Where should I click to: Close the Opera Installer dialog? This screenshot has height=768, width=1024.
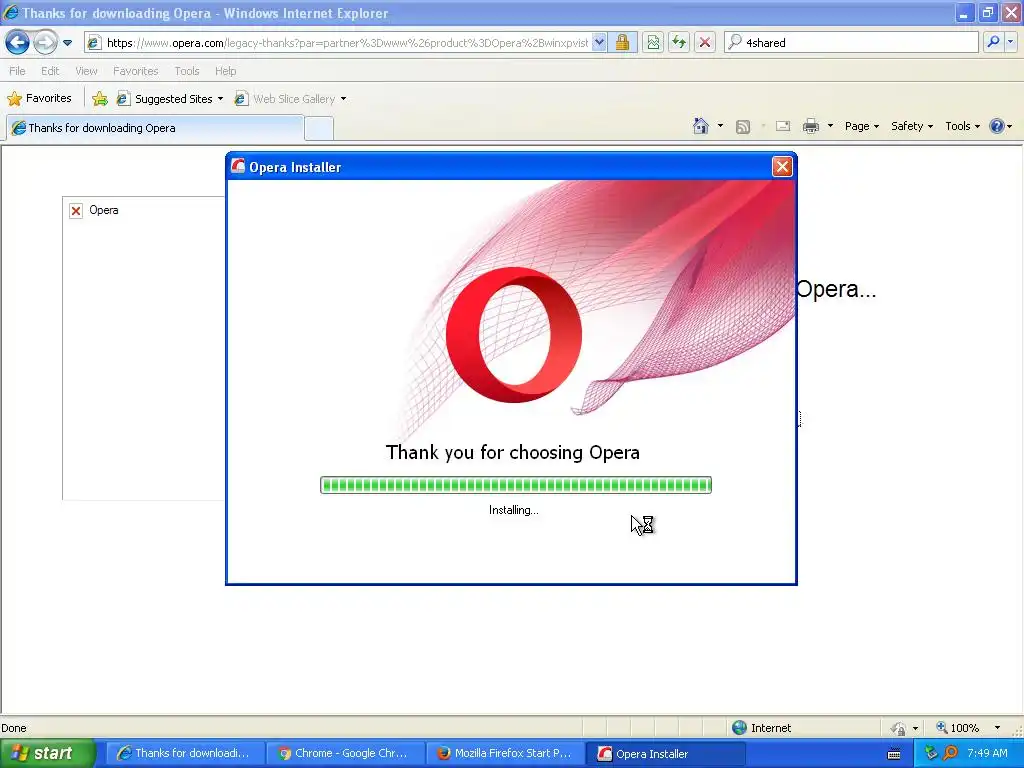point(782,167)
